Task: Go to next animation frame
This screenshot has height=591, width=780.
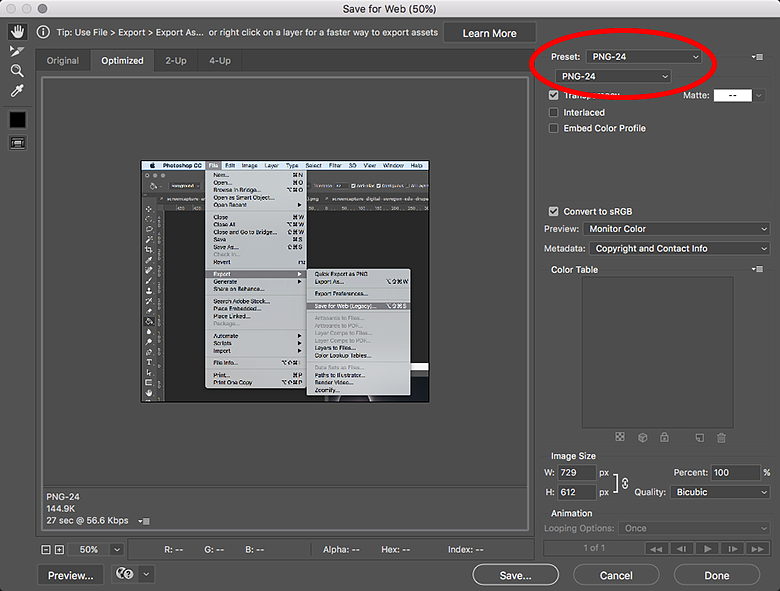Action: pos(732,549)
